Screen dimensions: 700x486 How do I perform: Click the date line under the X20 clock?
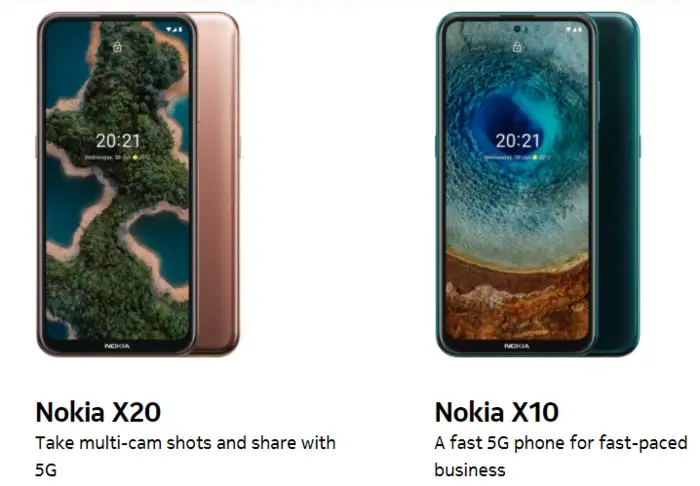point(117,158)
